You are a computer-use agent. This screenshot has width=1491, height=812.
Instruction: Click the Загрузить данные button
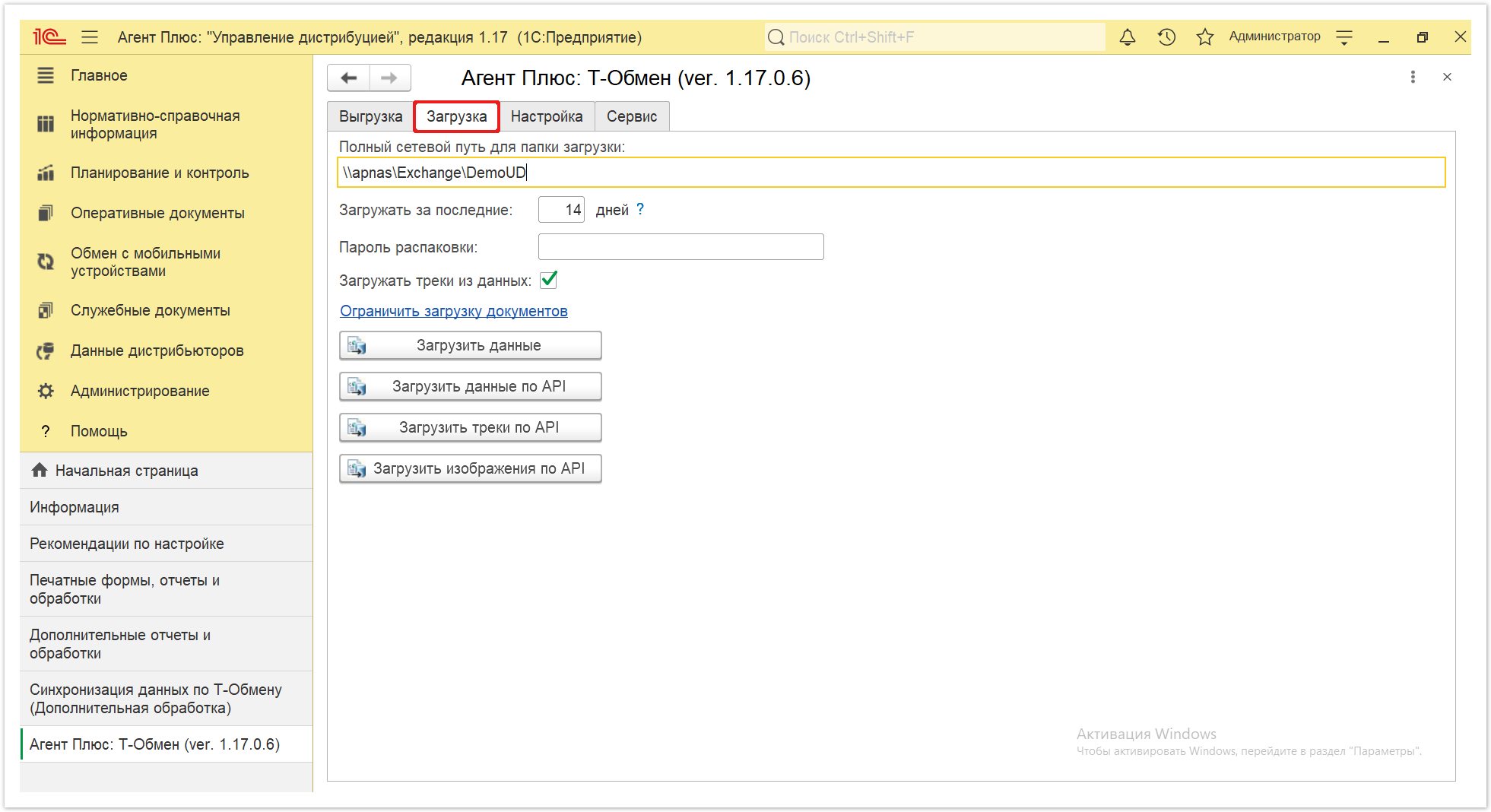(471, 345)
